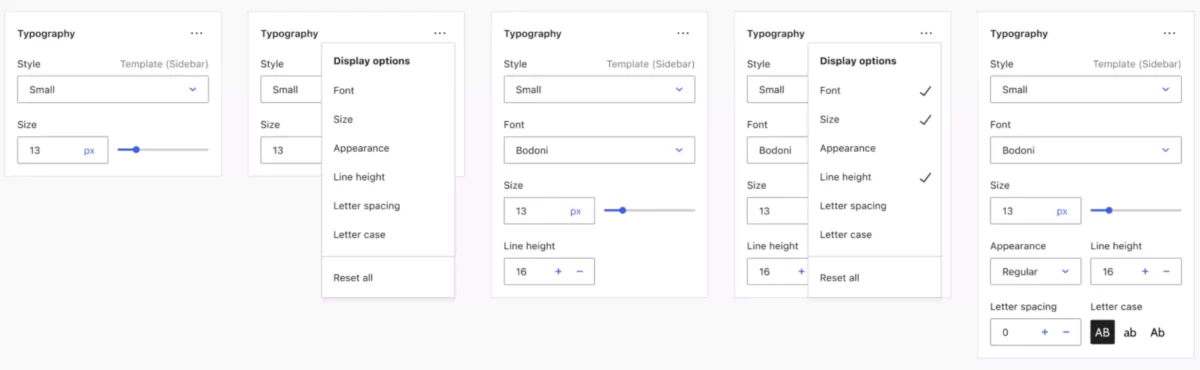This screenshot has height=370, width=1200.
Task: Select uppercase AB letter case
Action: coord(1102,332)
